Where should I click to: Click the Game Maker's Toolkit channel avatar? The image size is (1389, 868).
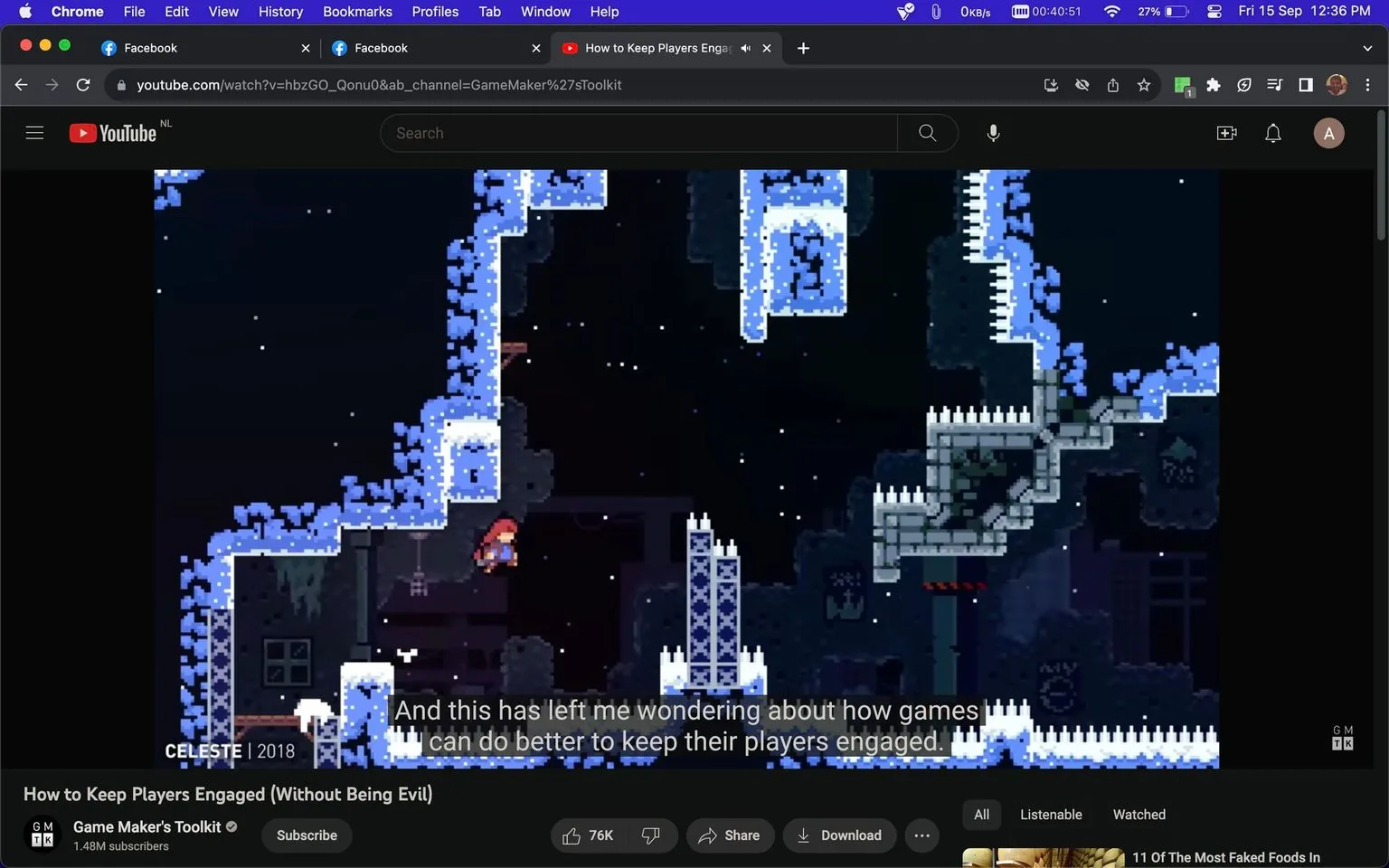42,835
